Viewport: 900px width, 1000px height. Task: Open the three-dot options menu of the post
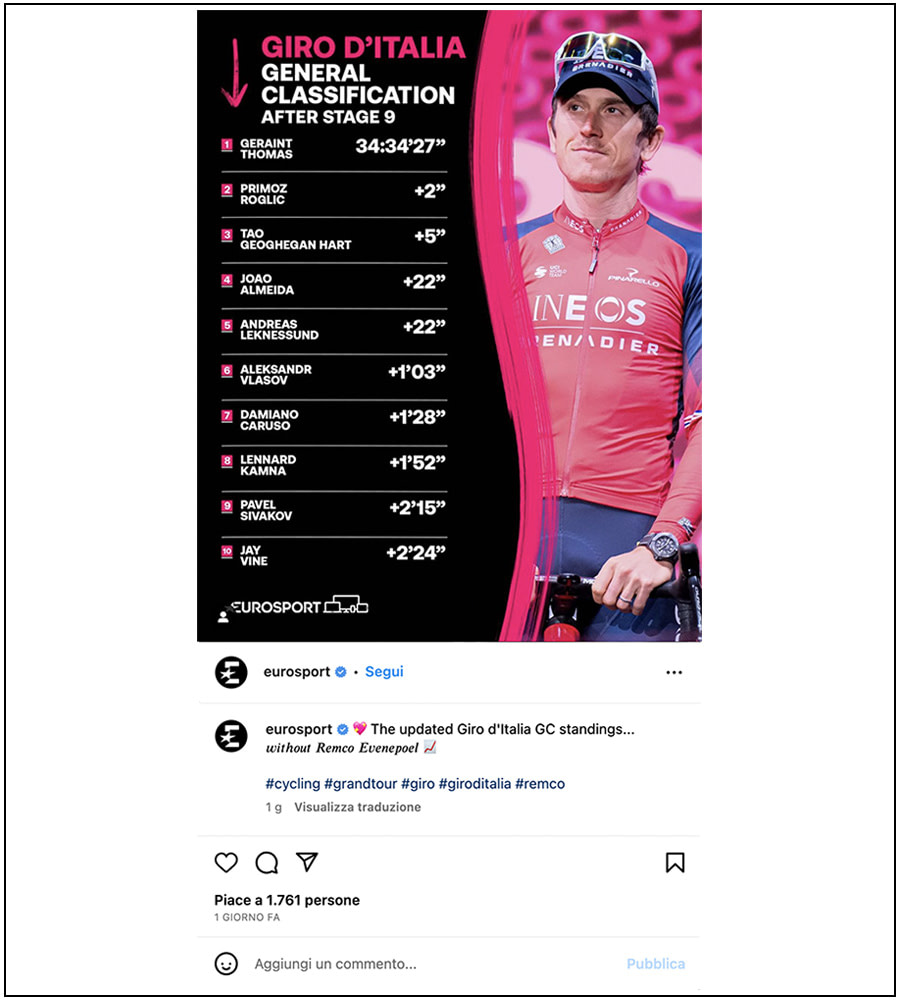tap(675, 672)
